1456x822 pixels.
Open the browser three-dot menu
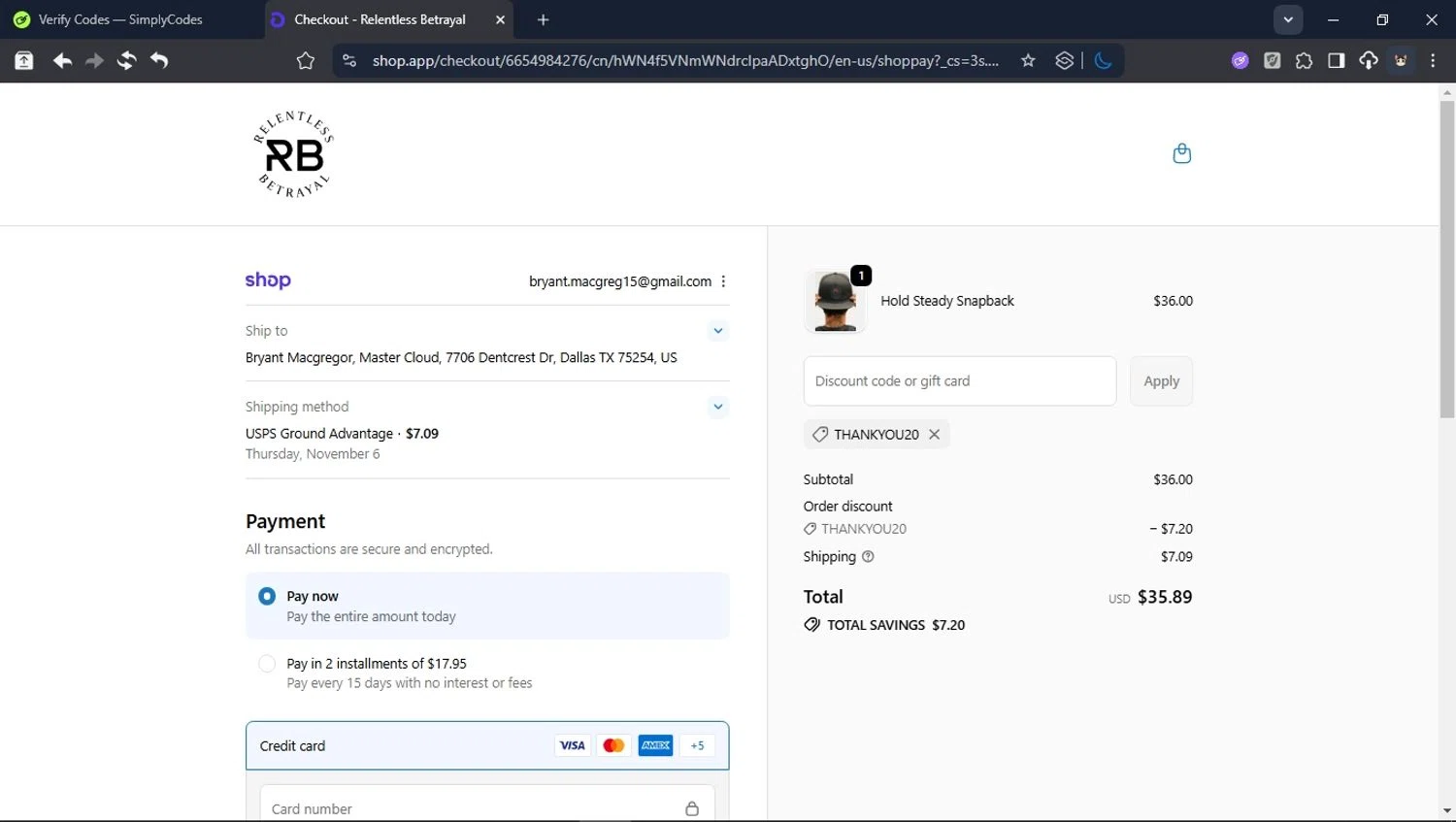(1433, 60)
